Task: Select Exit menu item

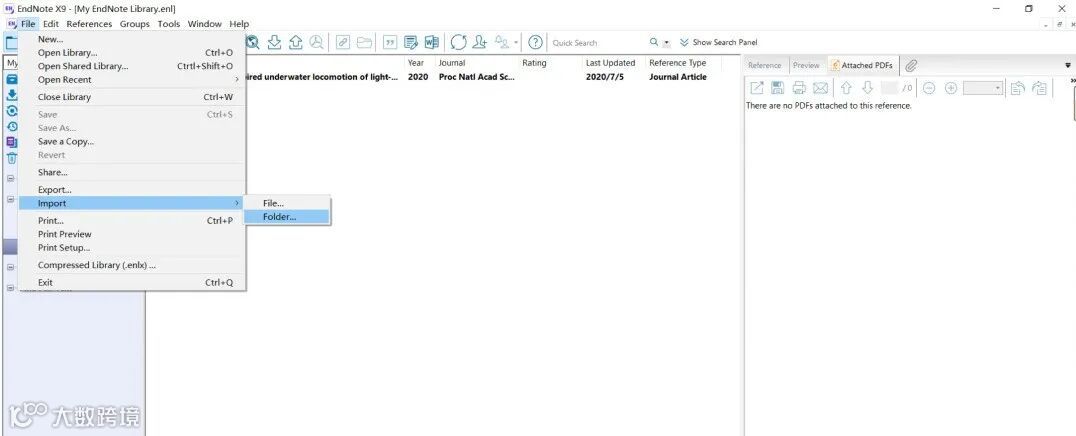Action: tap(131, 282)
